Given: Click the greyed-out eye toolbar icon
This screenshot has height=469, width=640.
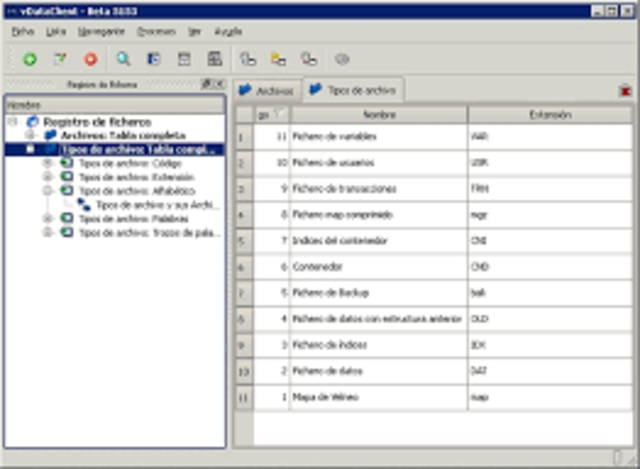Looking at the screenshot, I should pos(342,59).
